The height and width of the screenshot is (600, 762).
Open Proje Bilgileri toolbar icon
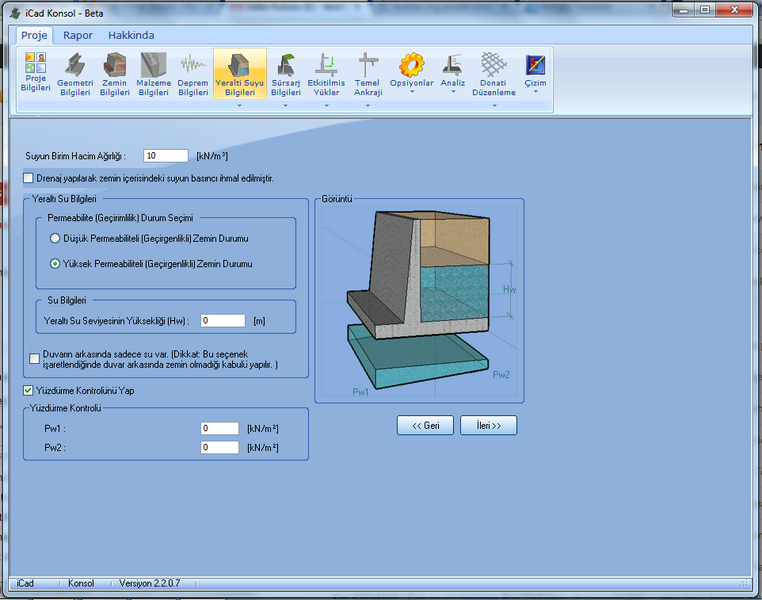(x=35, y=71)
